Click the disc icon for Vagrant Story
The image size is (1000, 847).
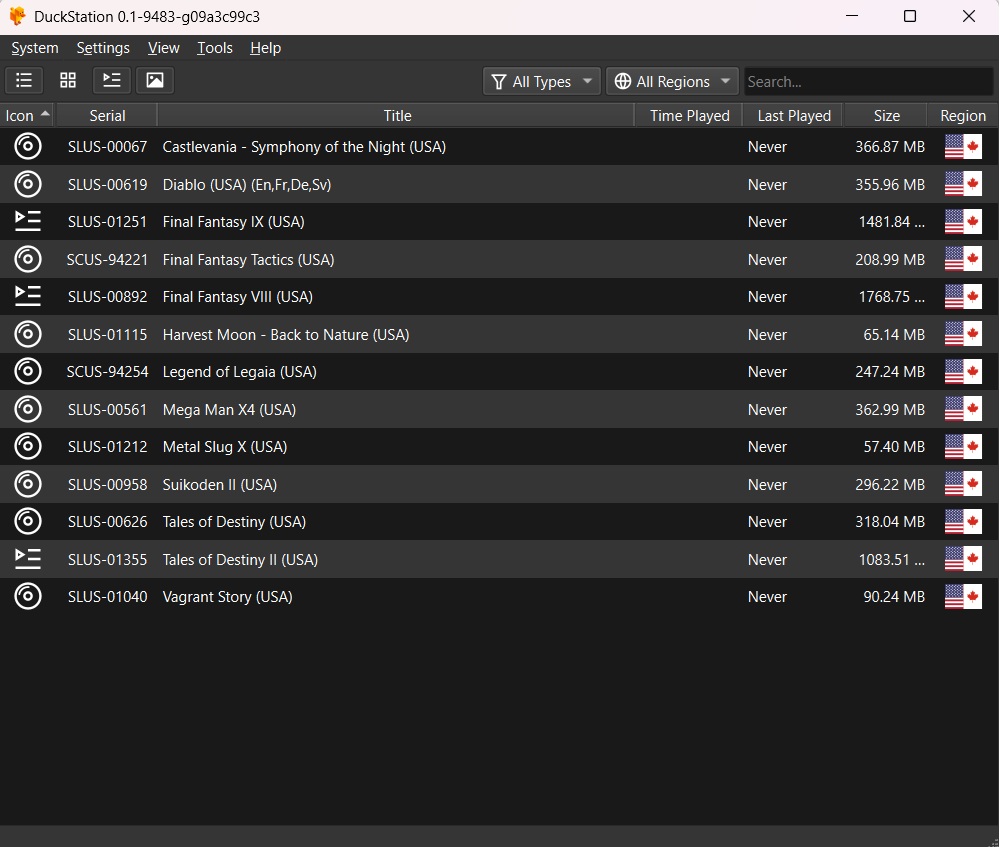pos(27,597)
